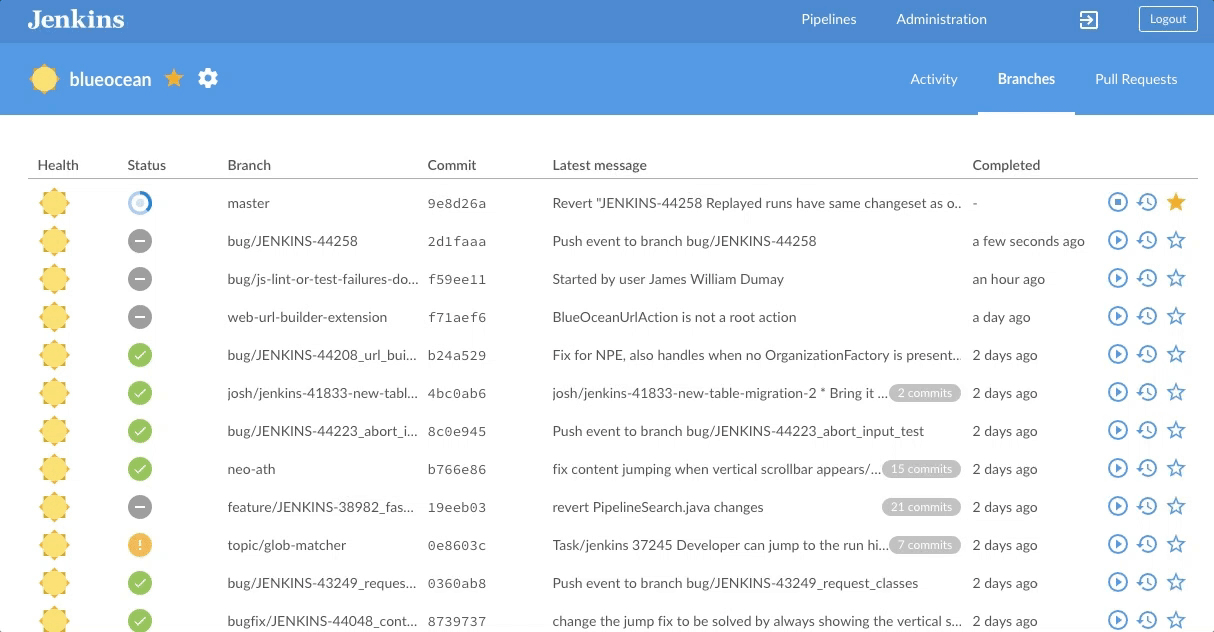Open the Pipelines link in header
This screenshot has width=1214, height=632.
(x=829, y=19)
